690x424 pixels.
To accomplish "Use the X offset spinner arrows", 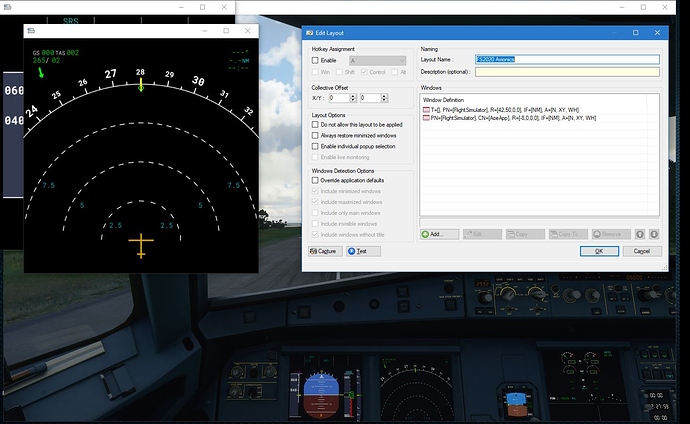I will tap(353, 98).
